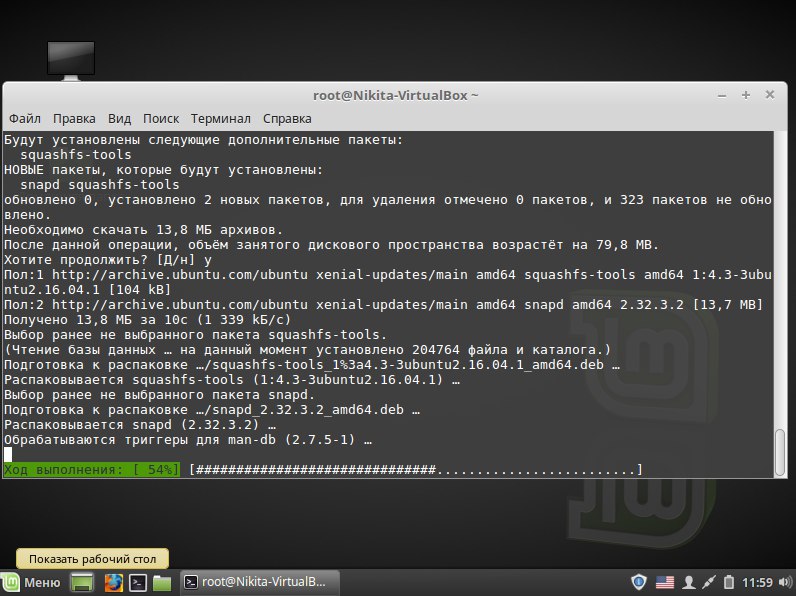
Task: Click the terminal vertical scrollbar thumb
Action: (780, 452)
